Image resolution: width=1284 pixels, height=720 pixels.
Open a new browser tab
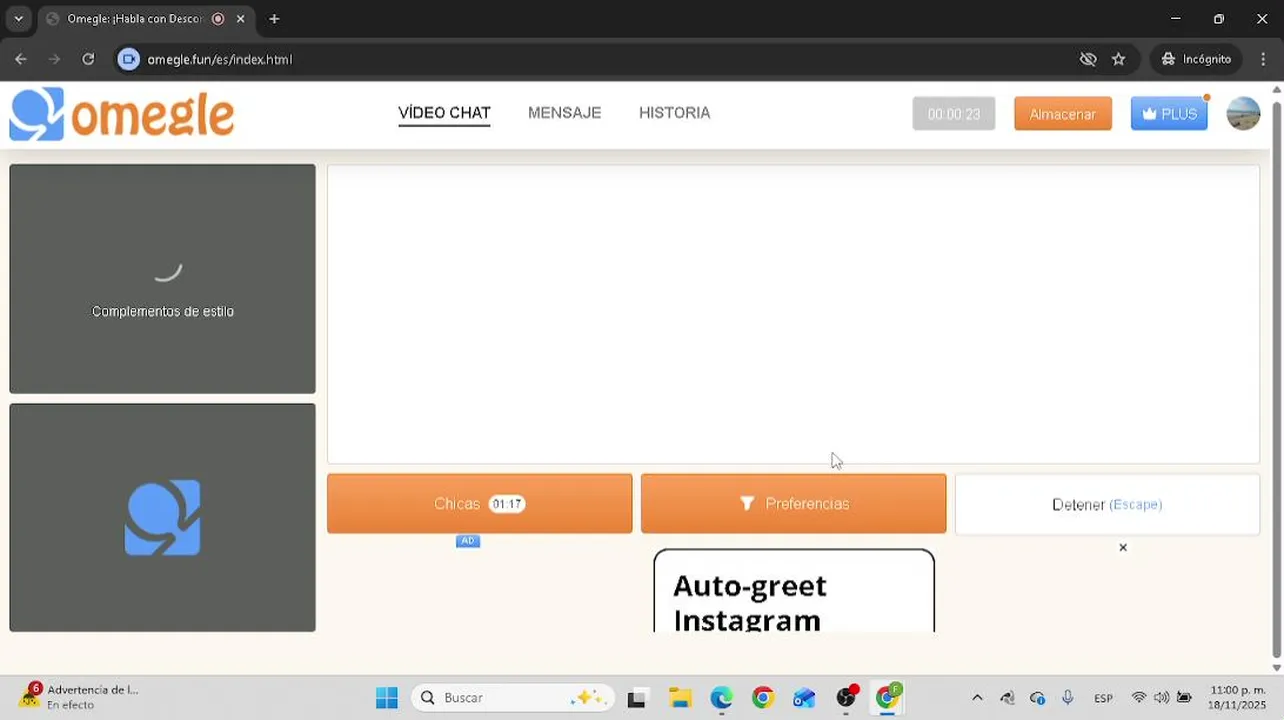click(274, 18)
